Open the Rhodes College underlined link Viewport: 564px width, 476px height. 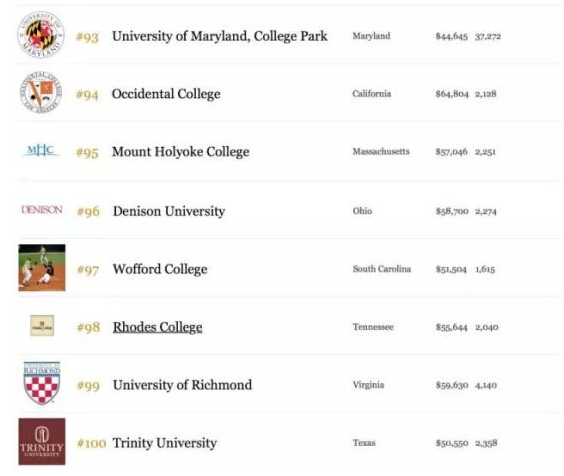point(158,327)
